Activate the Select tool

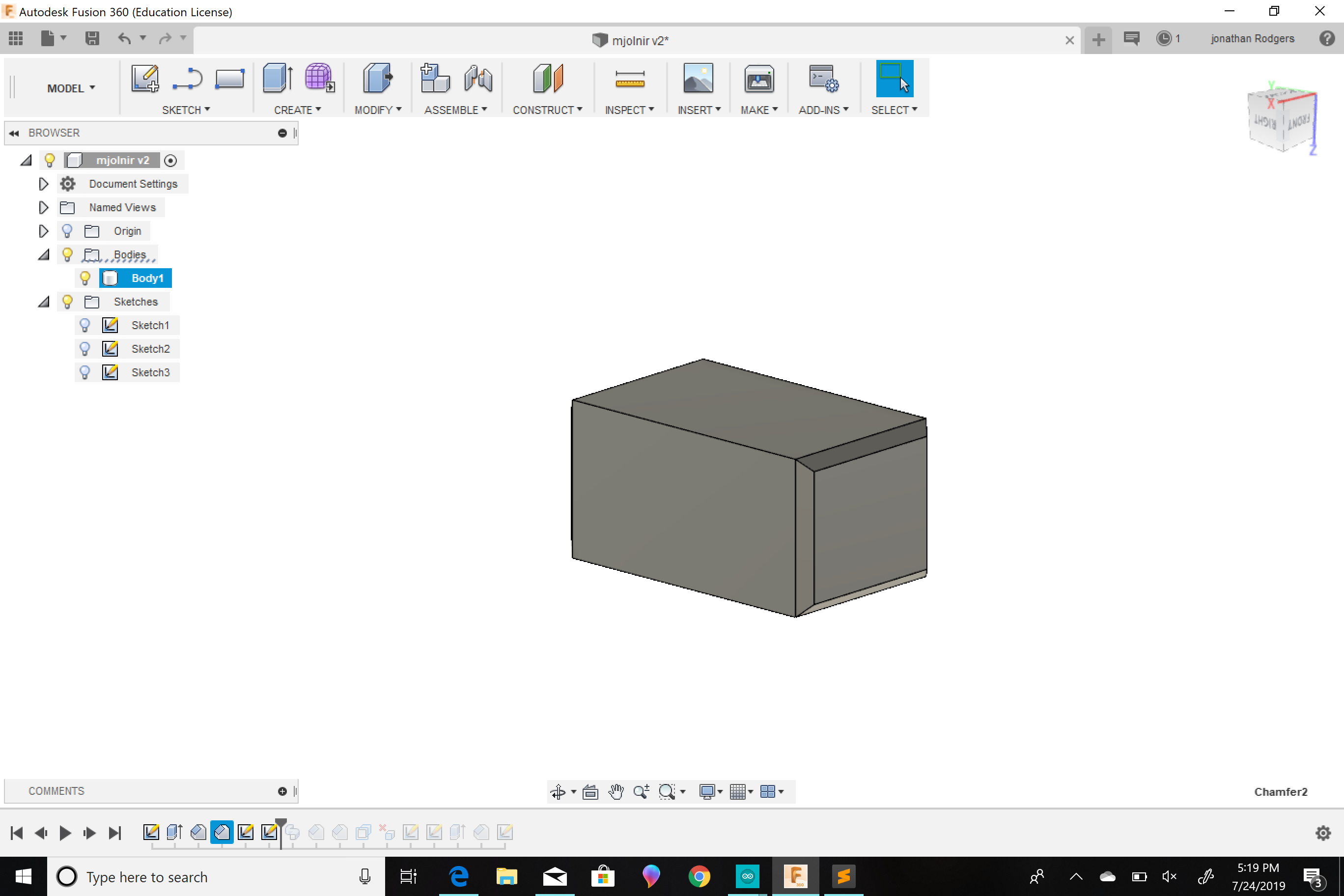895,79
